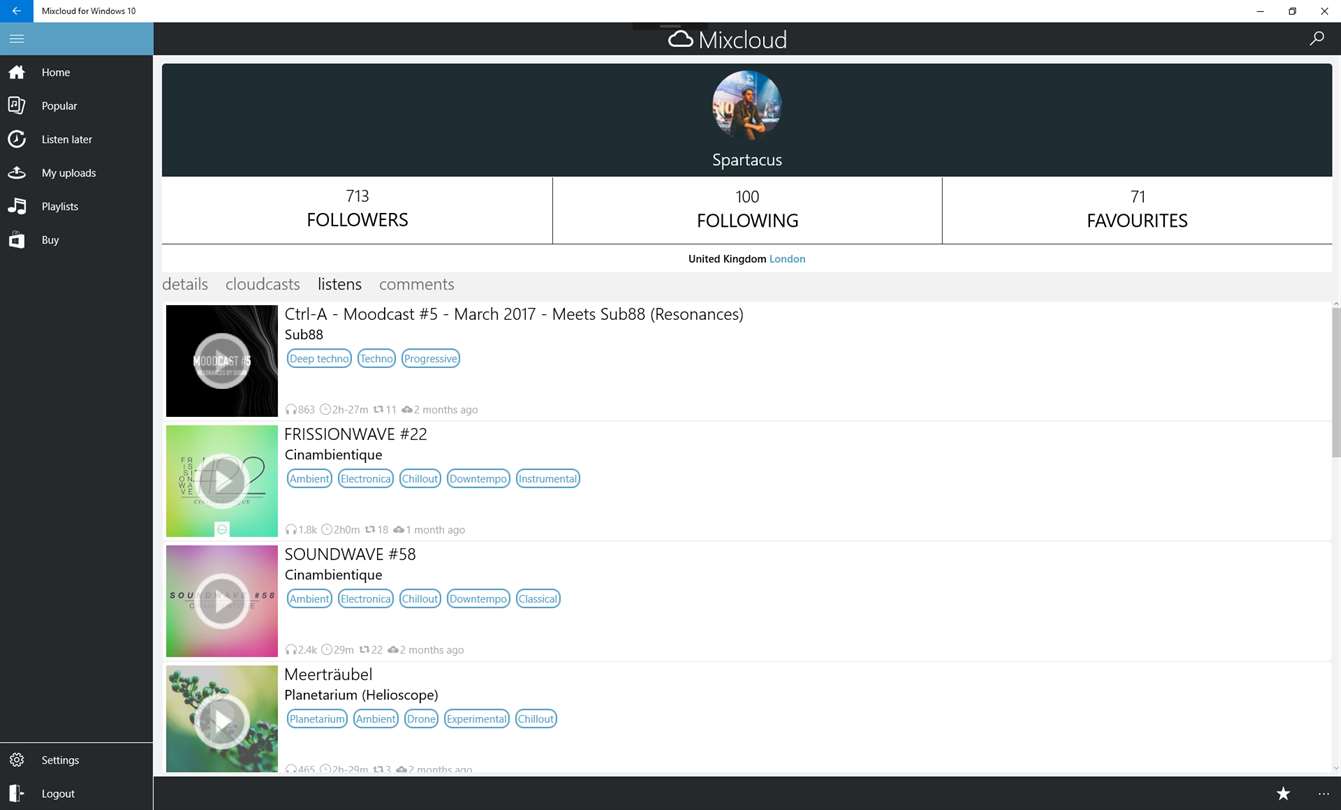
Task: Click 1.8k plays headphone icon
Action: pyautogui.click(x=291, y=529)
